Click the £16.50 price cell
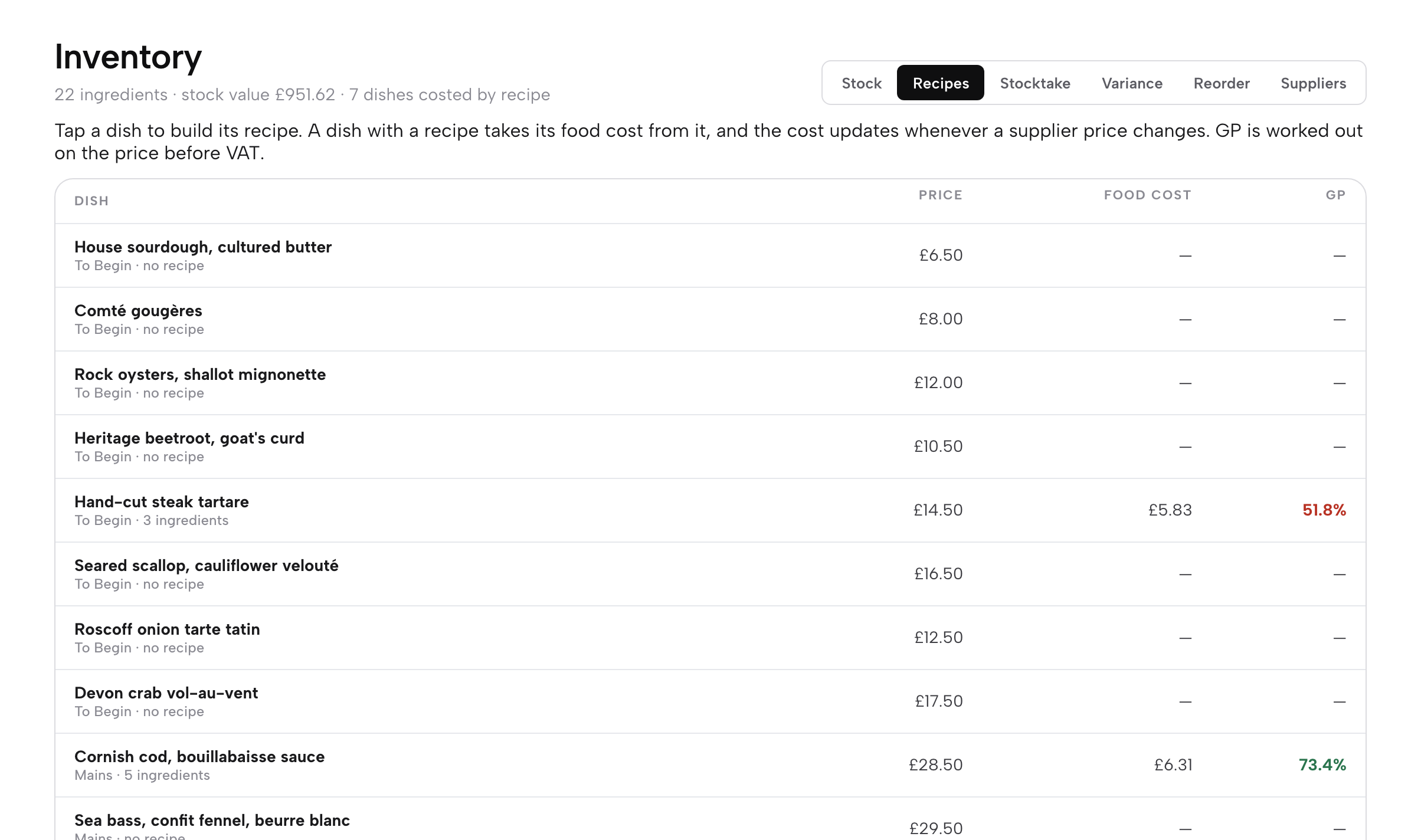Screen dimensions: 1421x840 938,574
